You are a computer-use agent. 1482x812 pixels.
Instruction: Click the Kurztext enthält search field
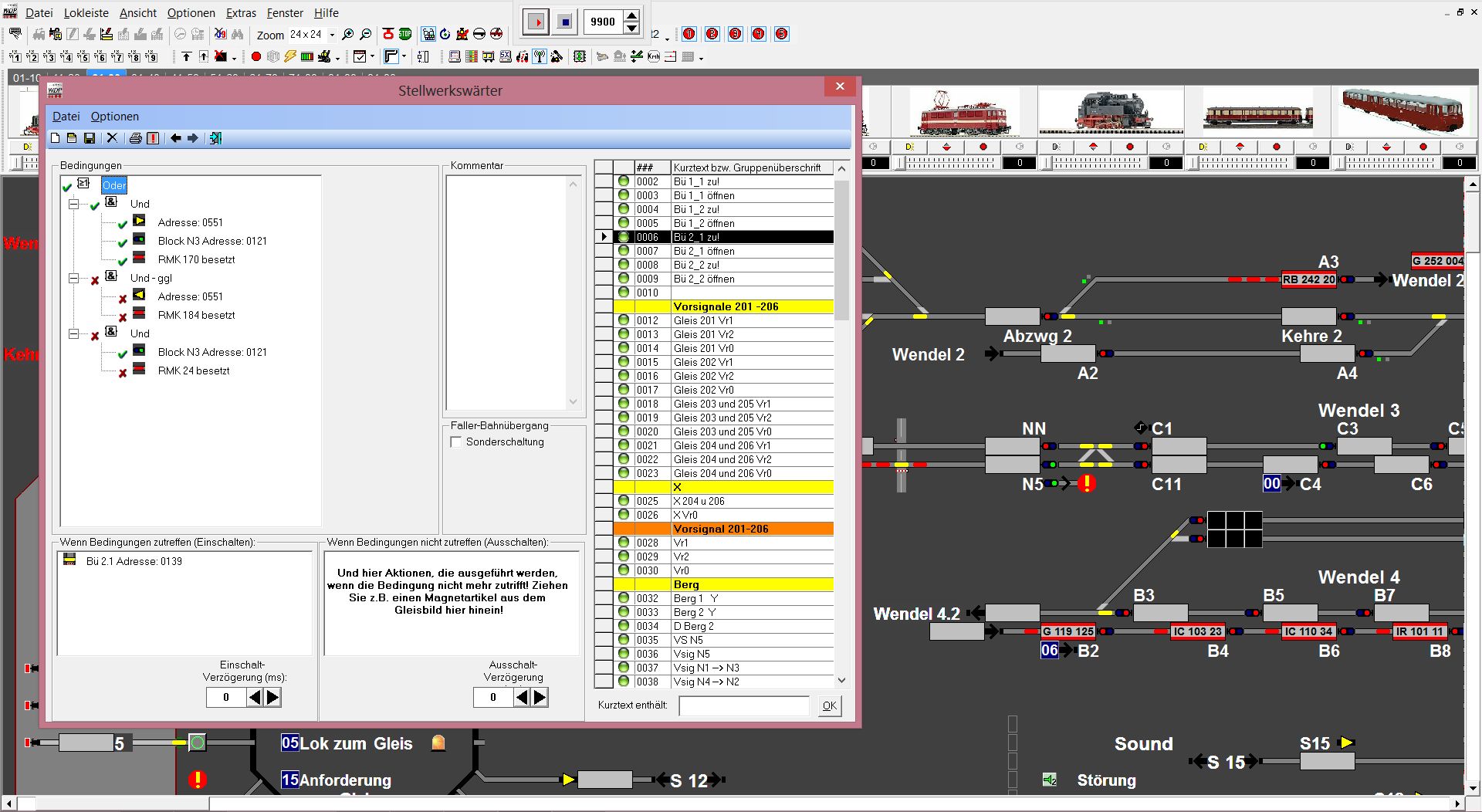coord(744,705)
